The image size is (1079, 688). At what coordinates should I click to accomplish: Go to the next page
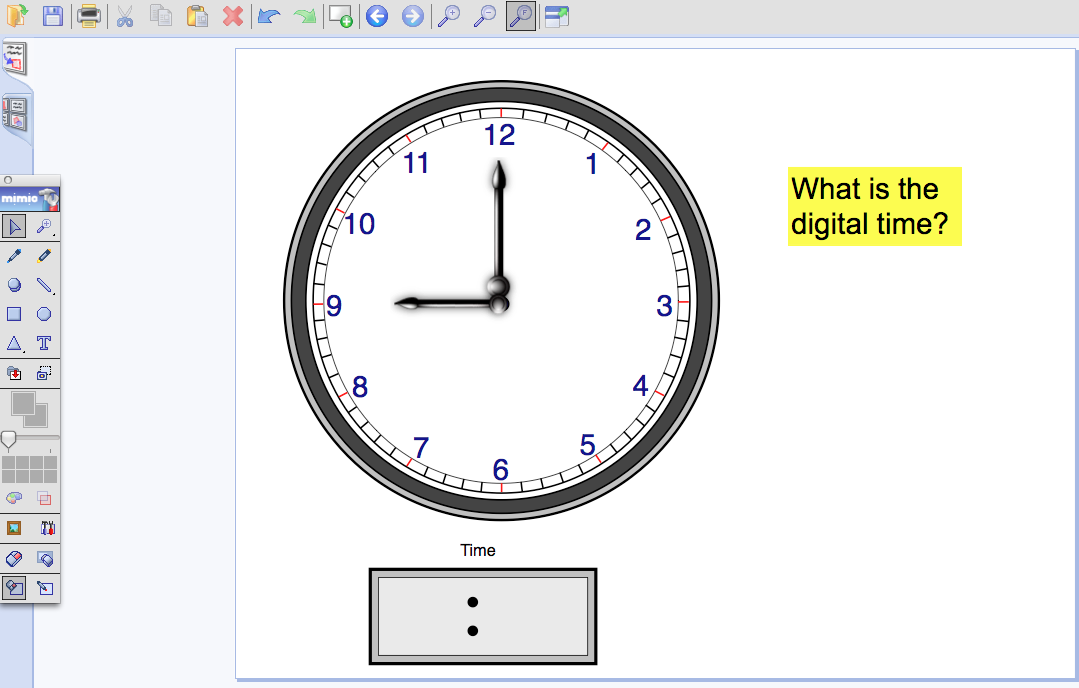point(412,16)
